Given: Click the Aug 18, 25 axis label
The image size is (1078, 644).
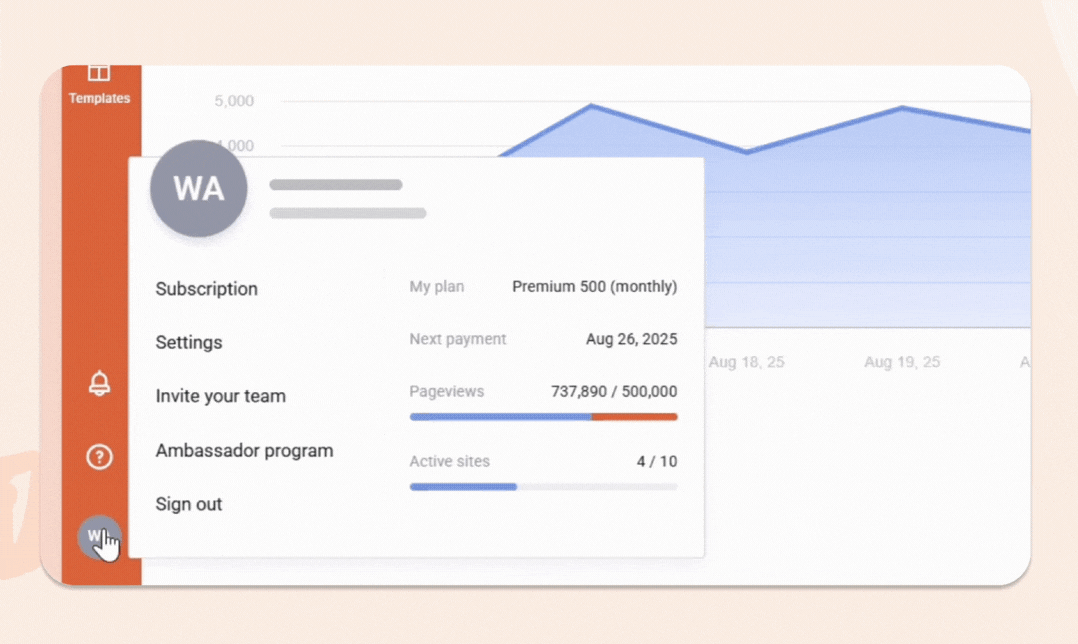Looking at the screenshot, I should [x=747, y=362].
